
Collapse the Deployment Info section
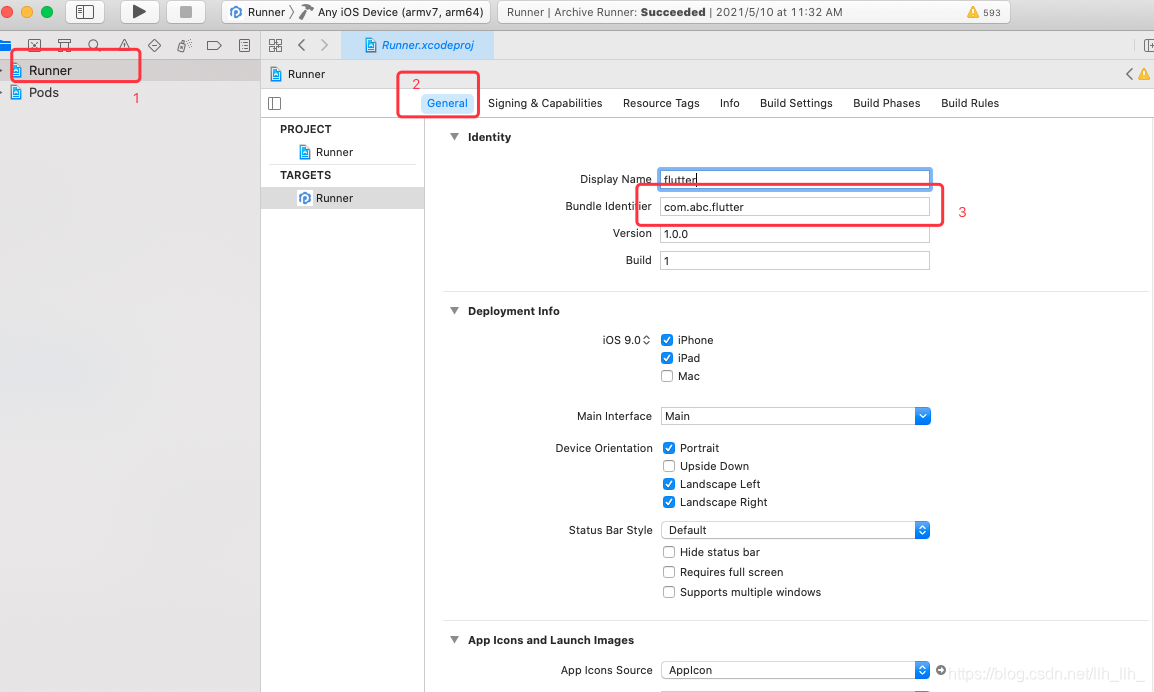click(x=454, y=311)
